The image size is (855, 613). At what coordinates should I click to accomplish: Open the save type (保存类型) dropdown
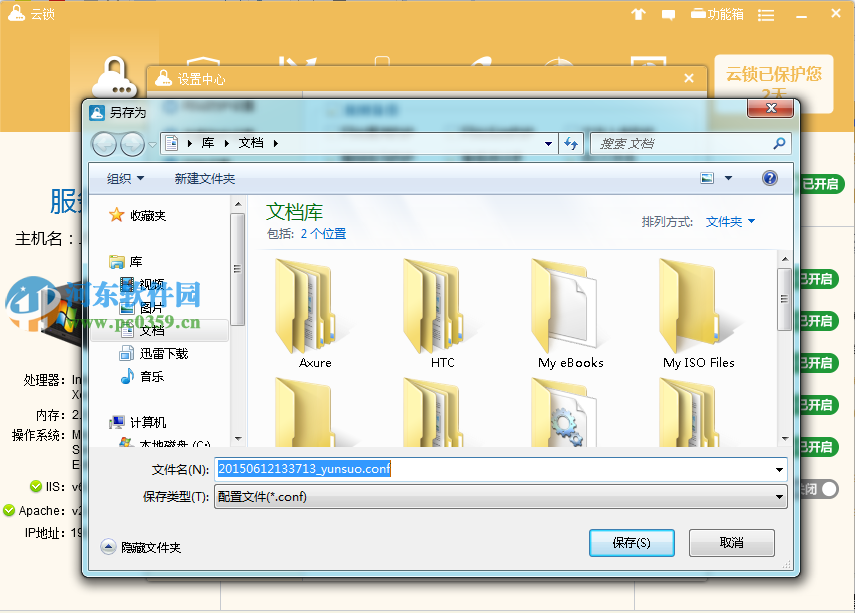pyautogui.click(x=501, y=497)
